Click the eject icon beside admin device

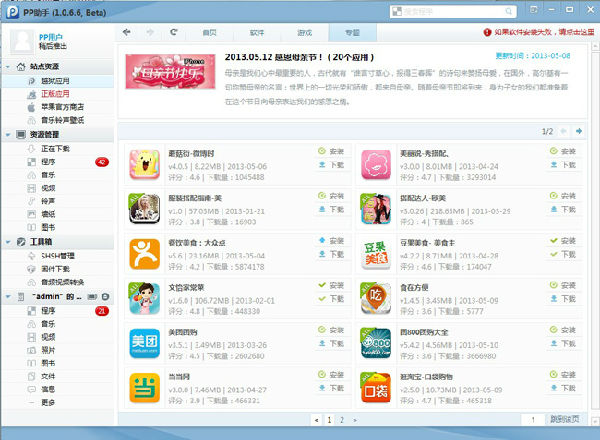tap(106, 297)
